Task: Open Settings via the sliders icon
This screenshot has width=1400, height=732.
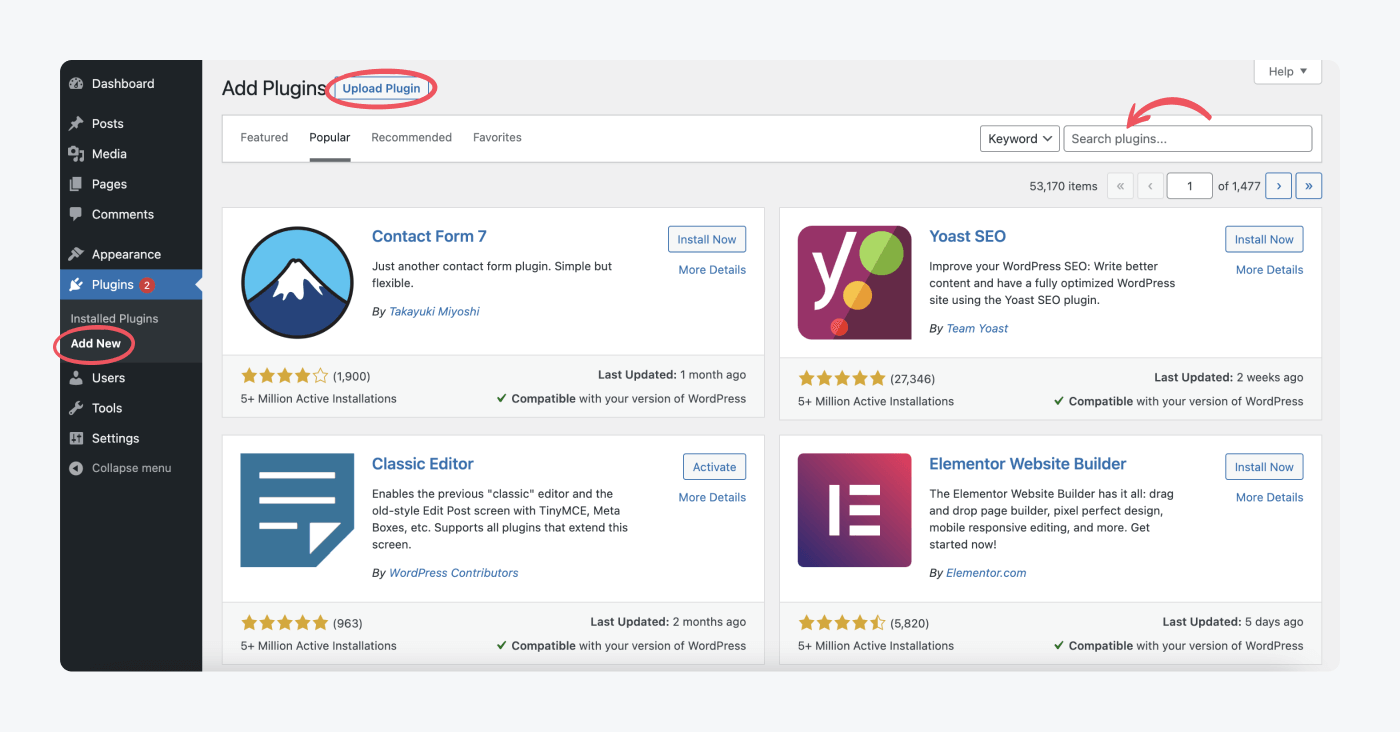Action: tap(78, 438)
